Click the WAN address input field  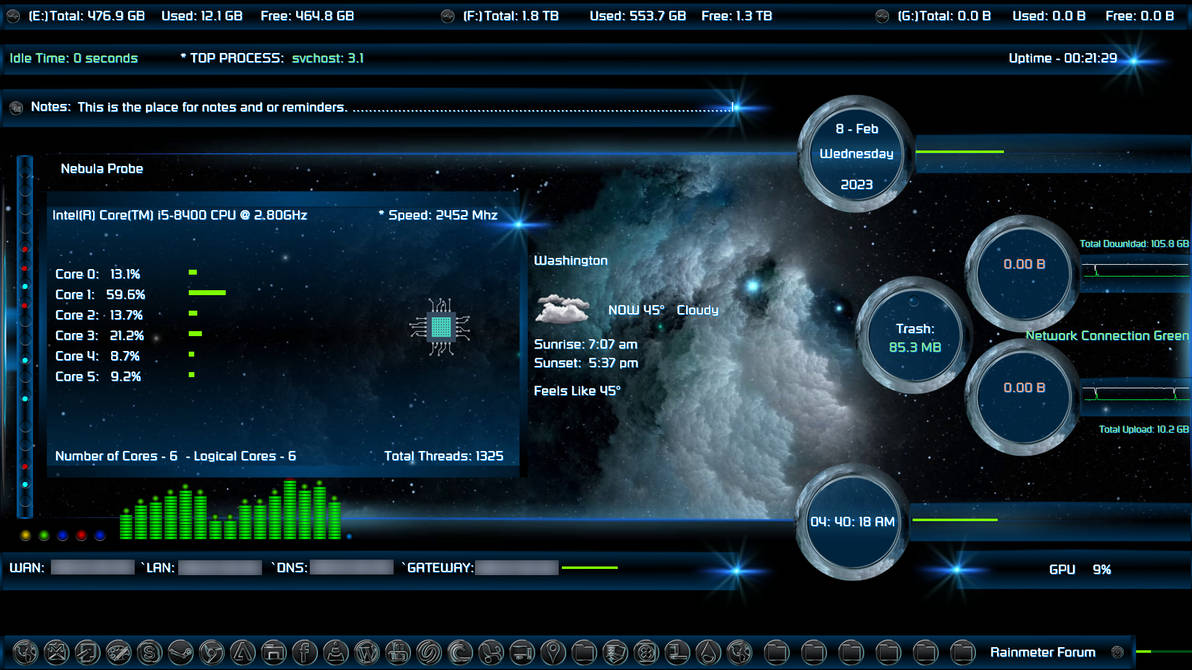pyautogui.click(x=92, y=567)
